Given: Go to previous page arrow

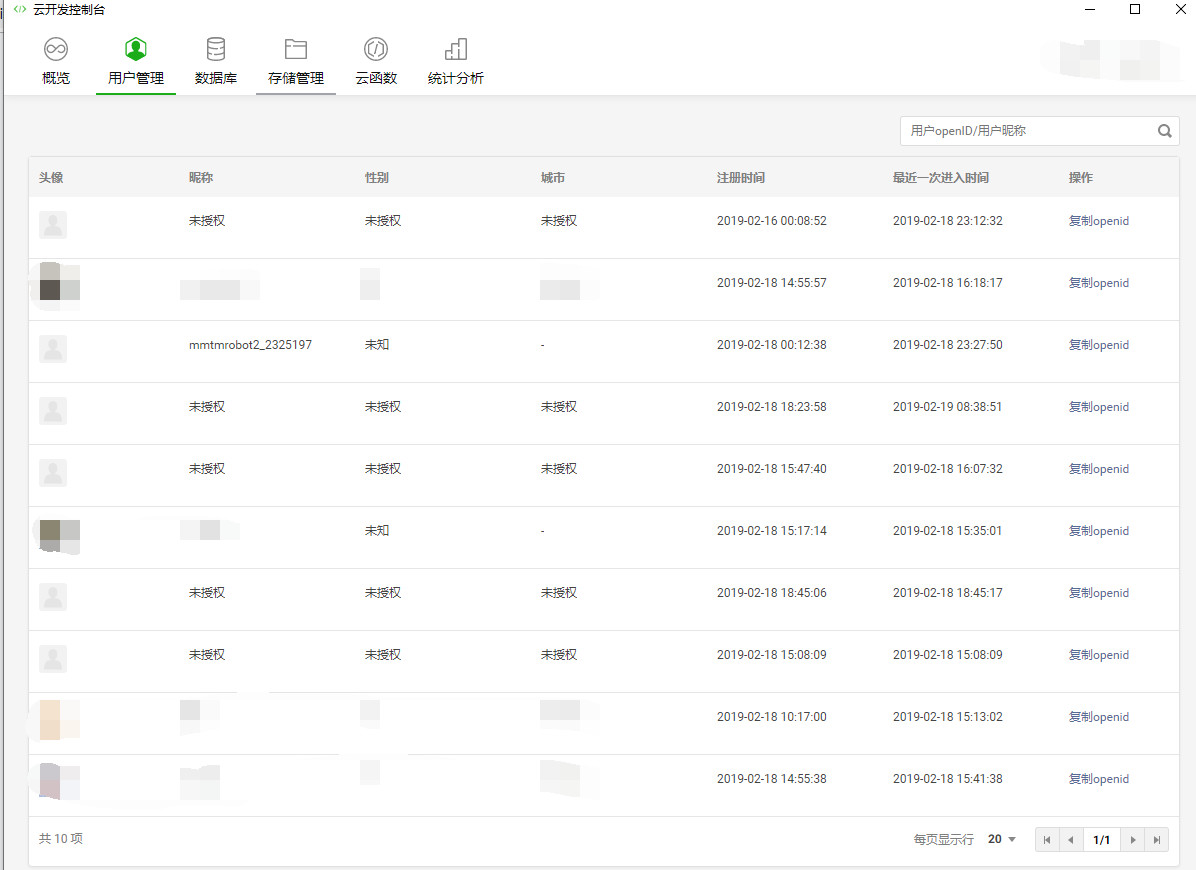Looking at the screenshot, I should pyautogui.click(x=1071, y=840).
